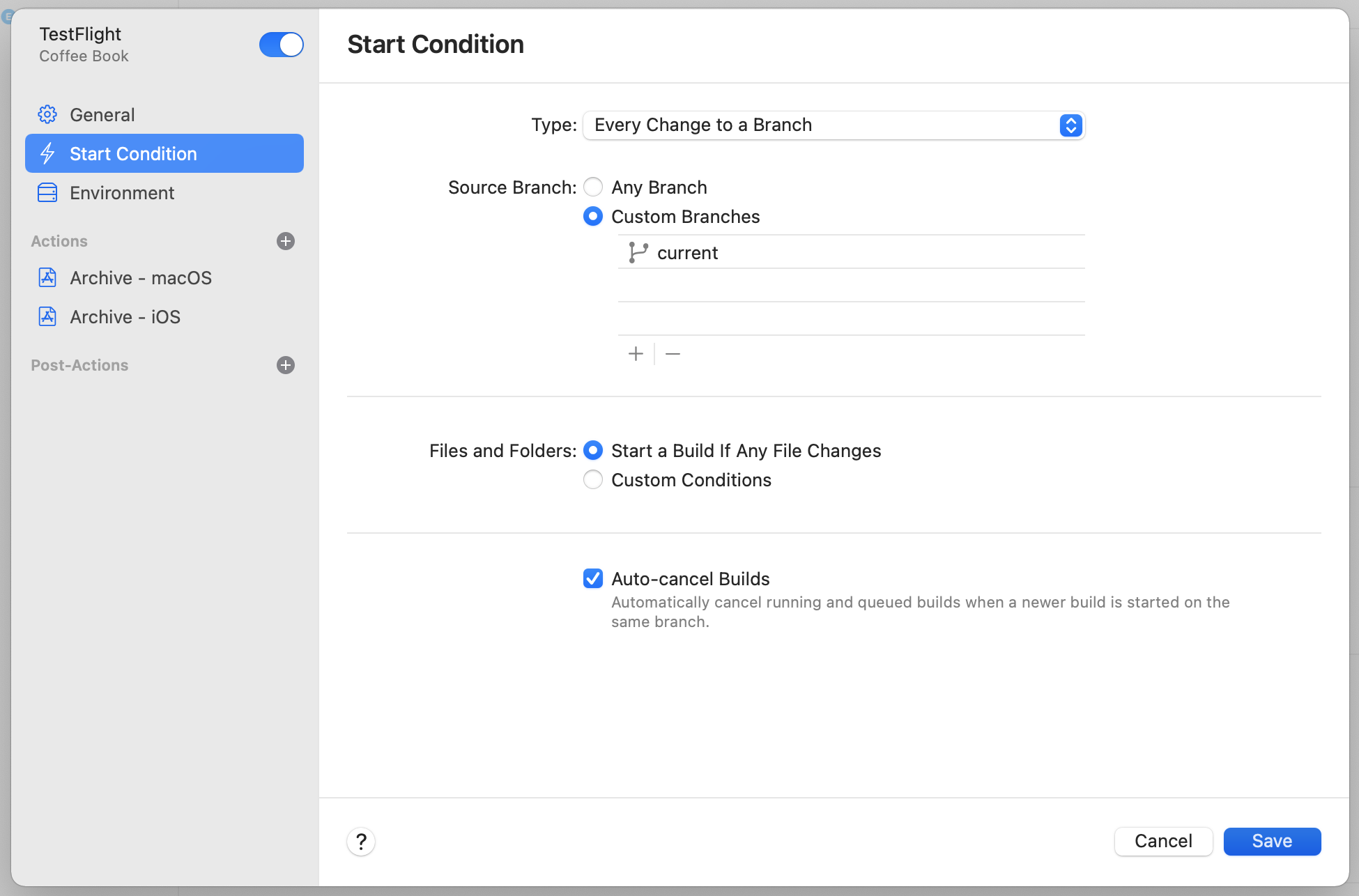Open the Type dropdown menu
The width and height of the screenshot is (1359, 896).
834,125
